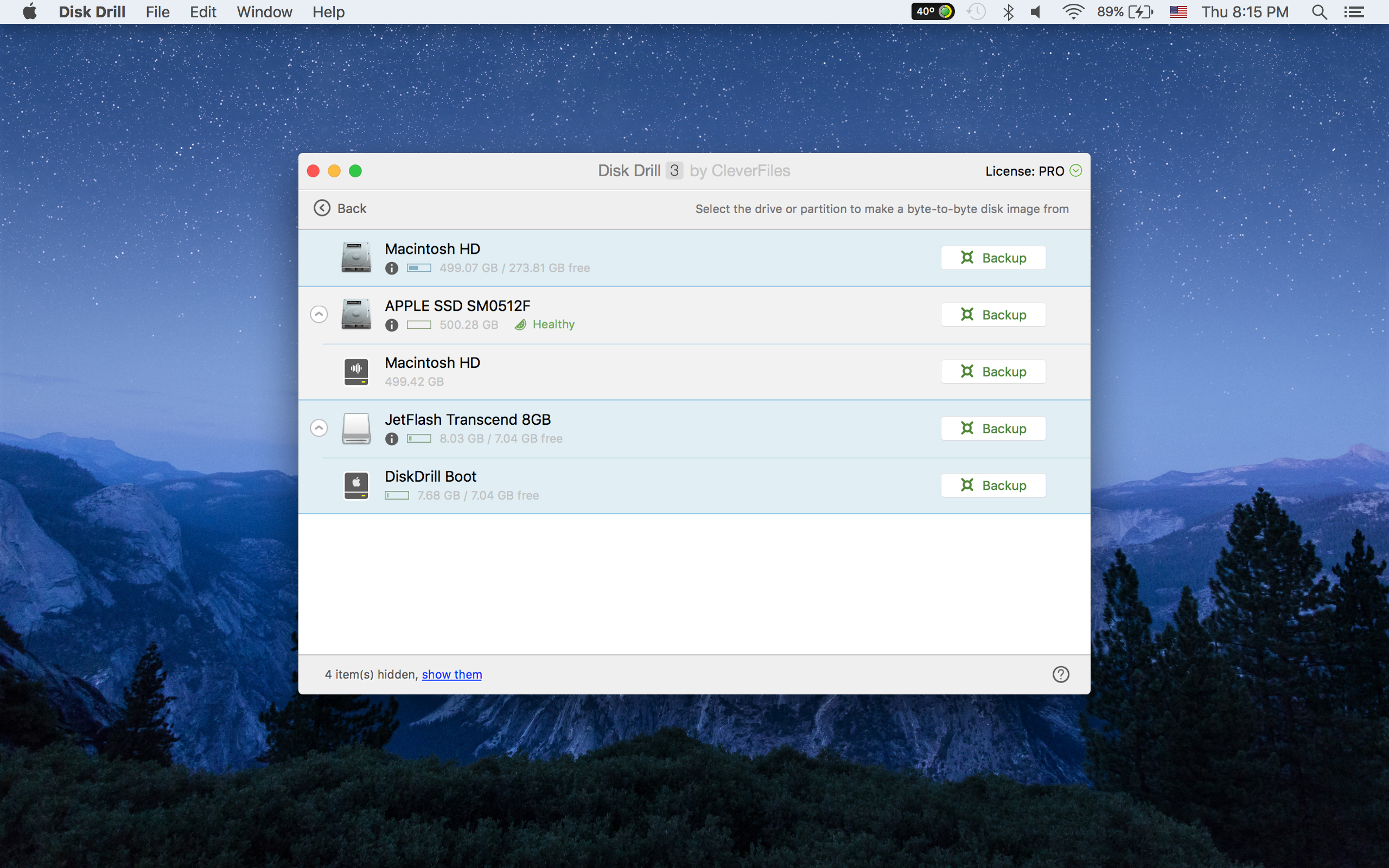Open the File menu
The image size is (1389, 868).
coord(156,12)
